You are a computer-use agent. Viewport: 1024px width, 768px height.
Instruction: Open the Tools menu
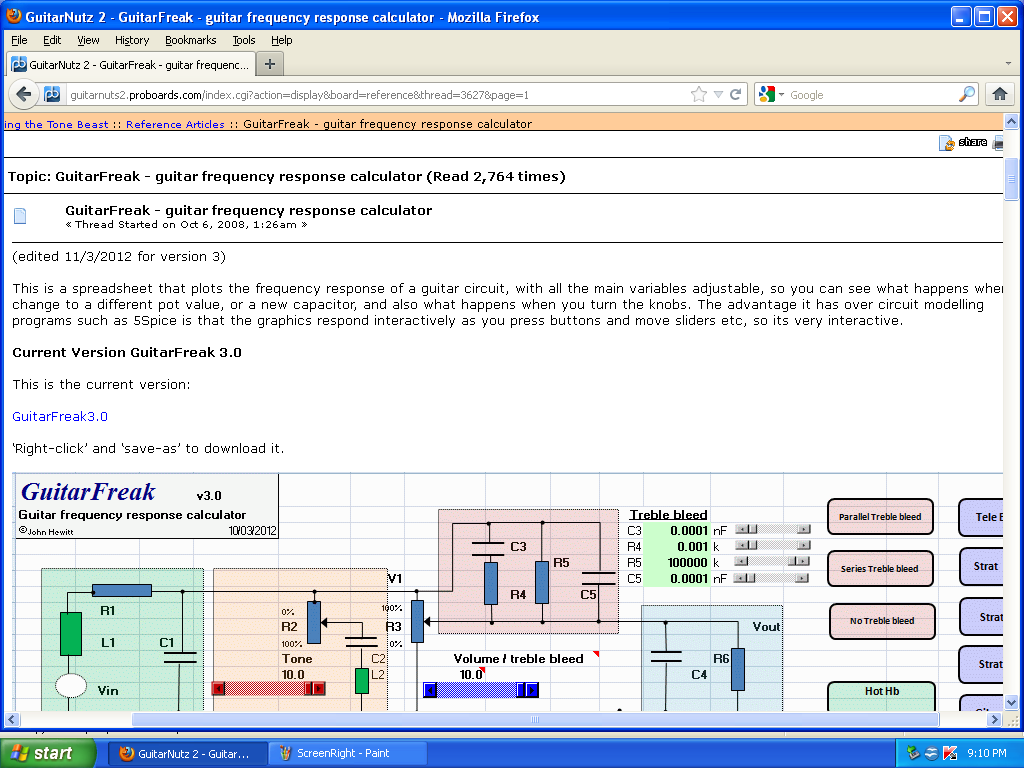(x=244, y=40)
